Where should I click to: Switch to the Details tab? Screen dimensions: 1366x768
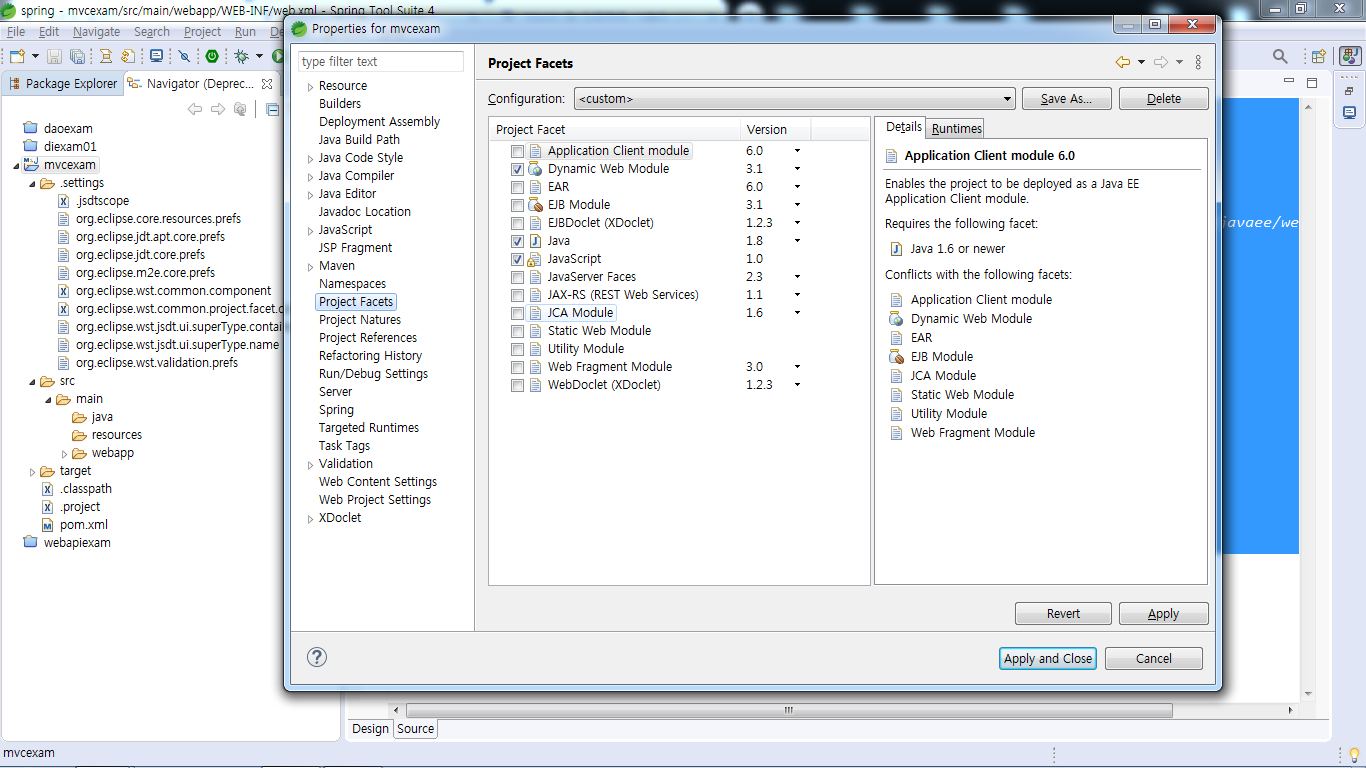[904, 127]
